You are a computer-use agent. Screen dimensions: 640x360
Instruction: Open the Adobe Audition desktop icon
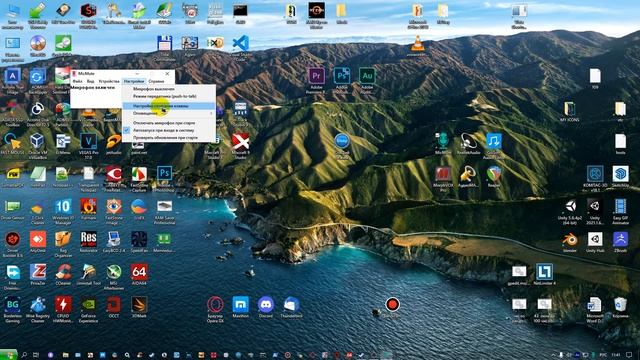point(367,76)
